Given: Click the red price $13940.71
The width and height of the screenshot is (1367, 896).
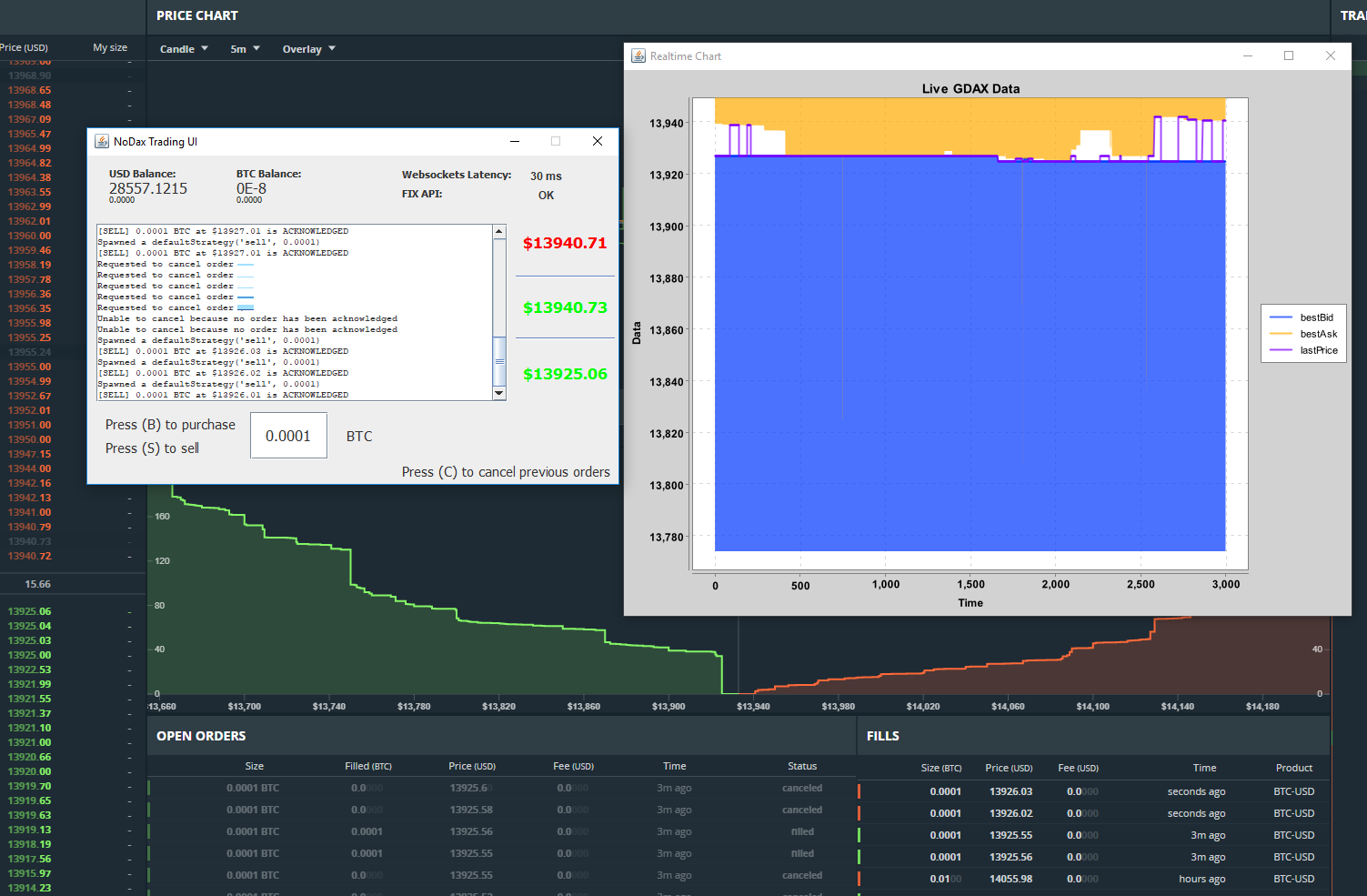Looking at the screenshot, I should coord(565,243).
